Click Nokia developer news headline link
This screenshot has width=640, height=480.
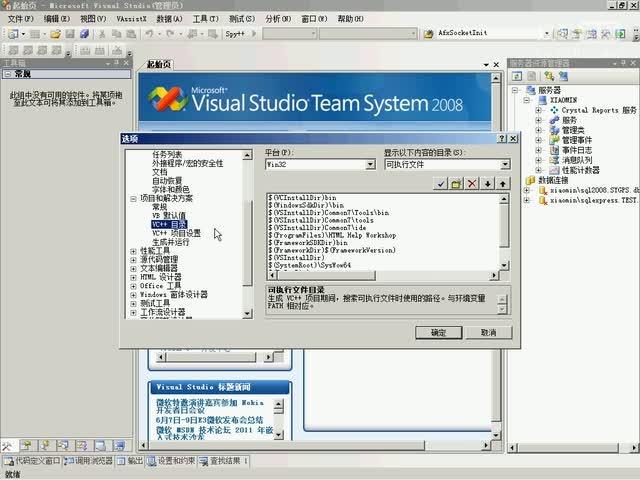210,407
